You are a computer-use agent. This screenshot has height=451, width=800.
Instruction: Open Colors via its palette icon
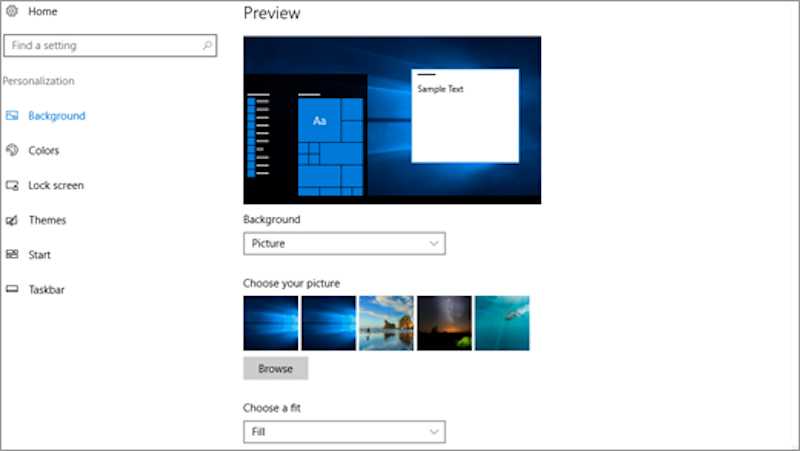(12, 151)
